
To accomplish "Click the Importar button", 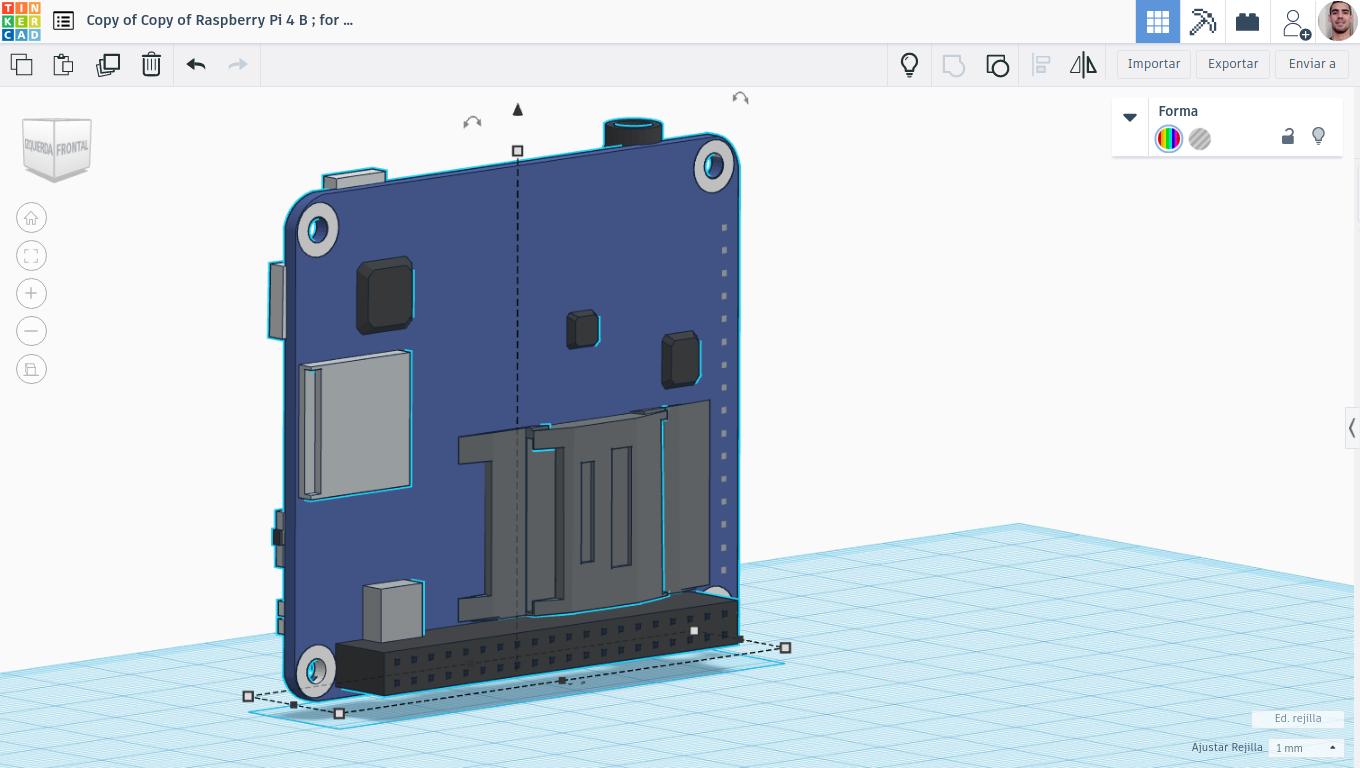I will pos(1154,64).
